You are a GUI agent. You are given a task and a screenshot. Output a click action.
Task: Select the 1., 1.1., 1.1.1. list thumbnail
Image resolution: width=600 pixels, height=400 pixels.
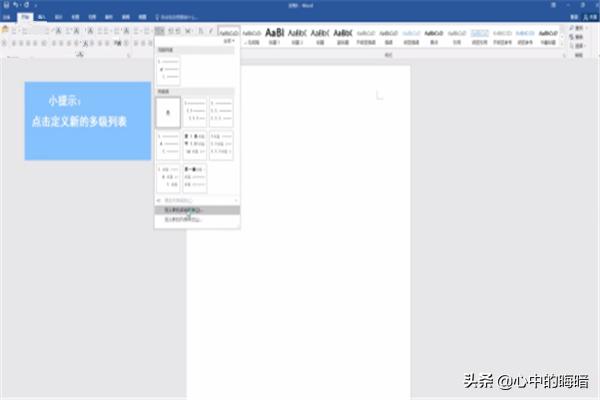[221, 112]
